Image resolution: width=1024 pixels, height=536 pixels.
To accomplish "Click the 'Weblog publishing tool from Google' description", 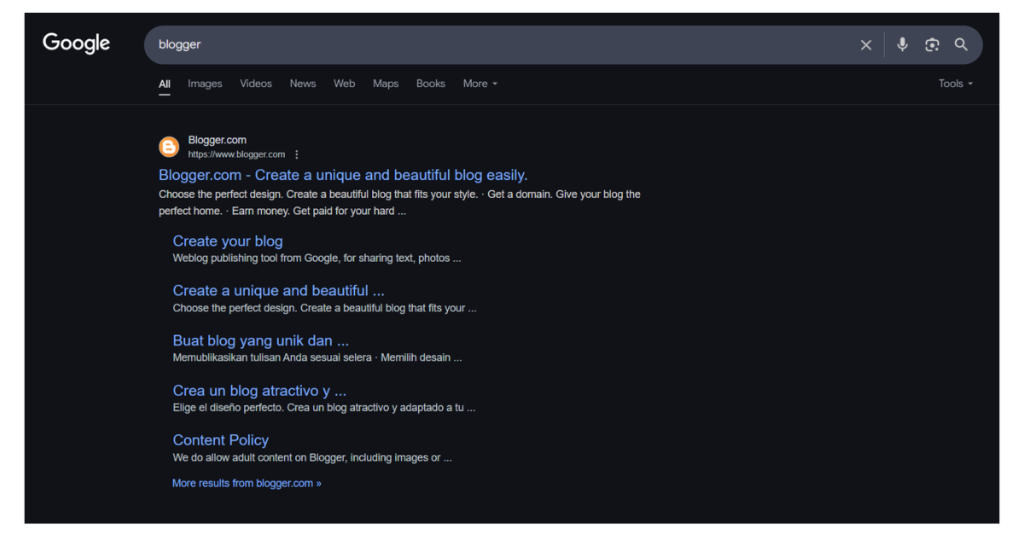I will [317, 258].
